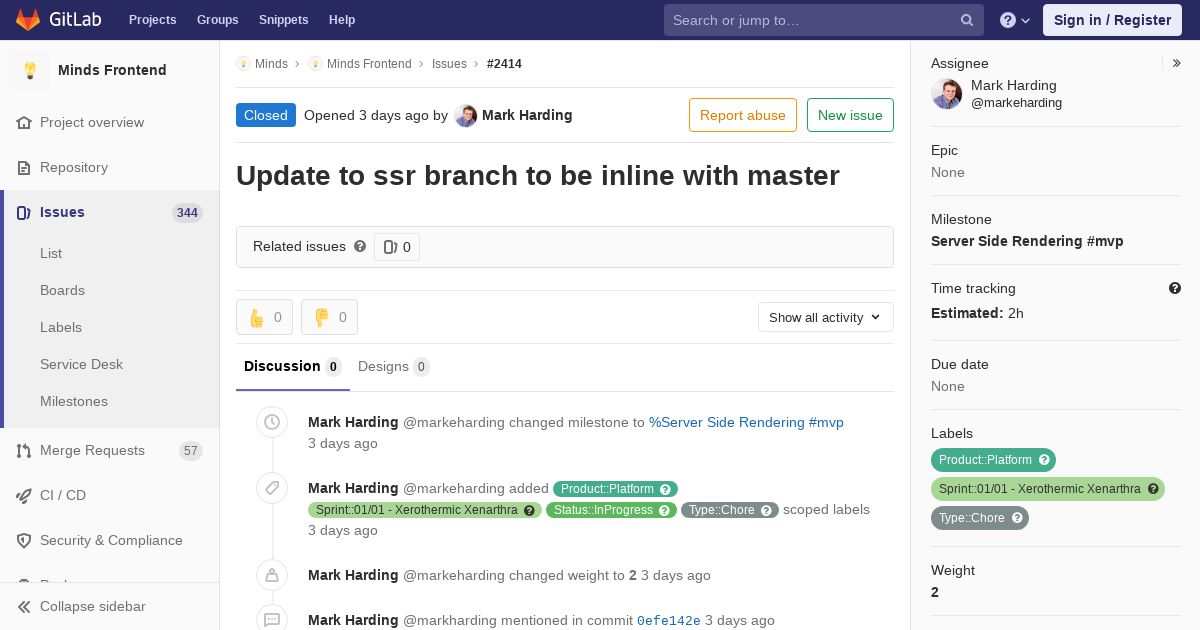Click the Minds Frontend breadcrumb link
This screenshot has height=630, width=1200.
369,64
